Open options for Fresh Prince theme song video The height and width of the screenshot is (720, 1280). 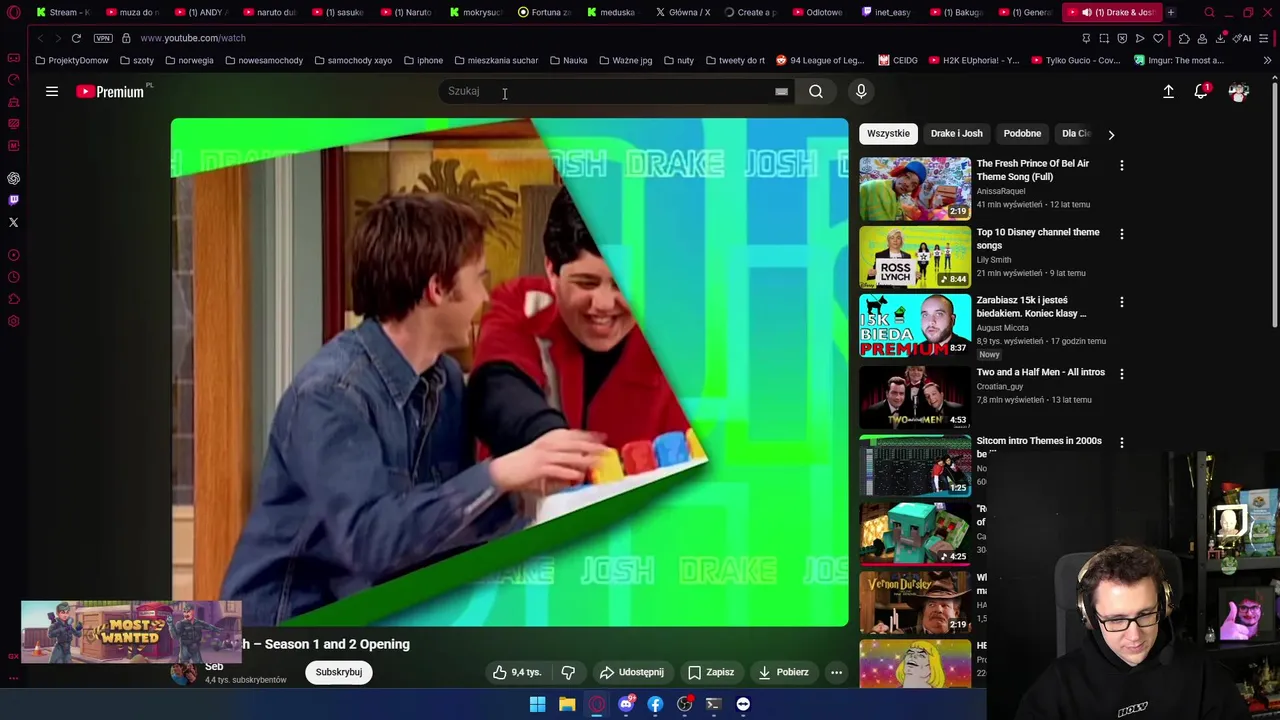pos(1121,165)
